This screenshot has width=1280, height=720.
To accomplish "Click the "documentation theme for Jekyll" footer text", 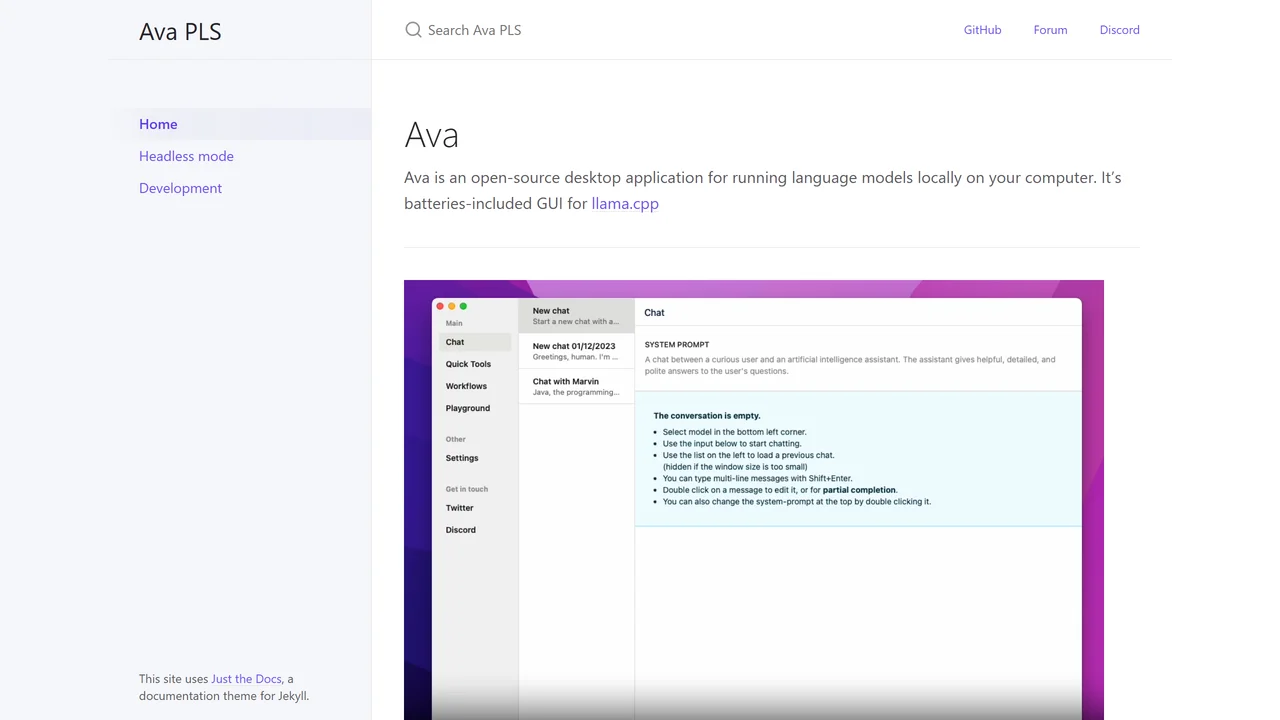I will click(x=224, y=696).
